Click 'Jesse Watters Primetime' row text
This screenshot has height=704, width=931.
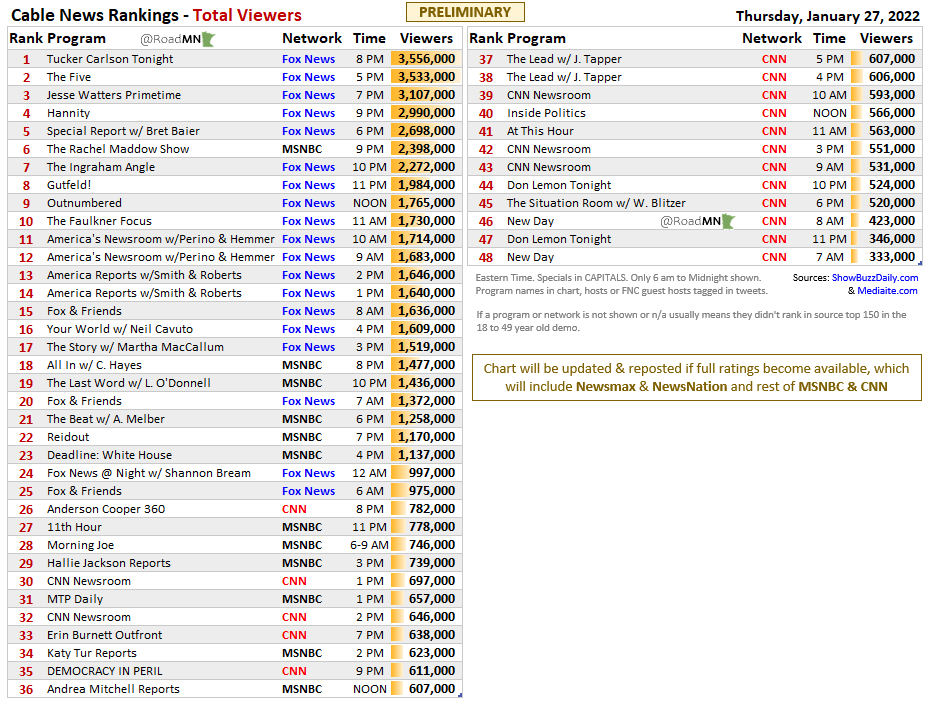point(114,95)
